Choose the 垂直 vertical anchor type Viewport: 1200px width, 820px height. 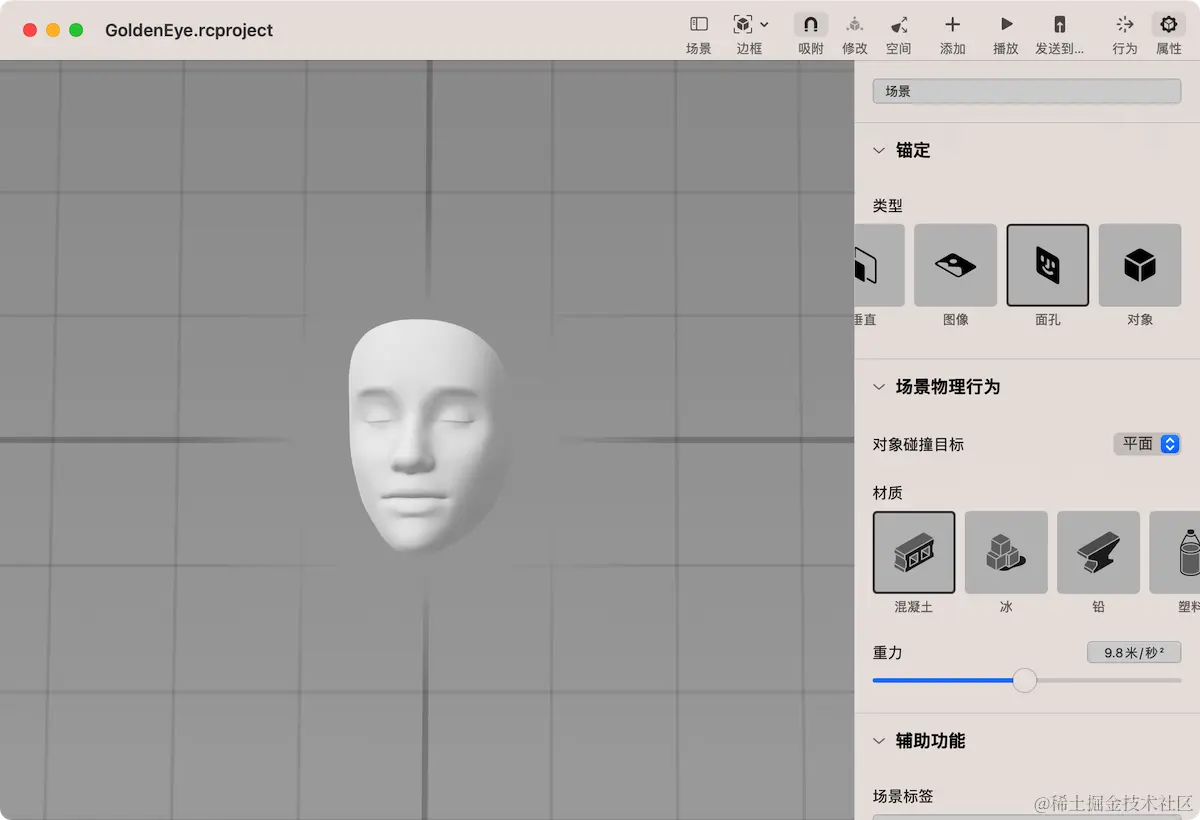point(880,265)
